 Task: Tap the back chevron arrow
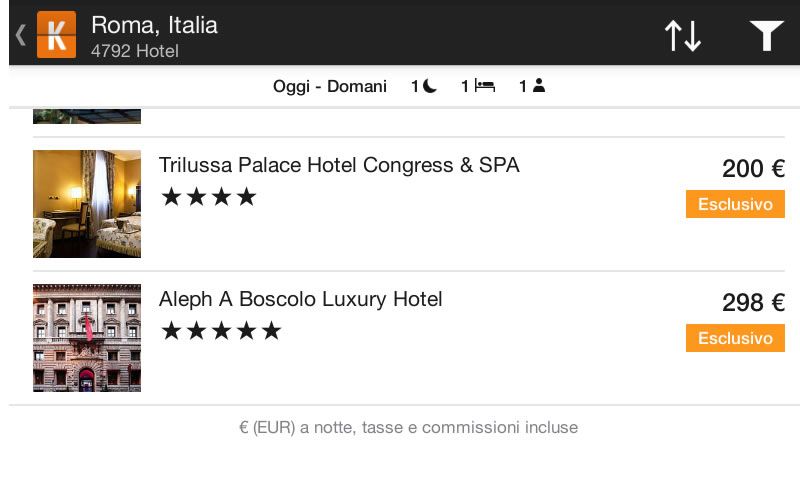20,35
